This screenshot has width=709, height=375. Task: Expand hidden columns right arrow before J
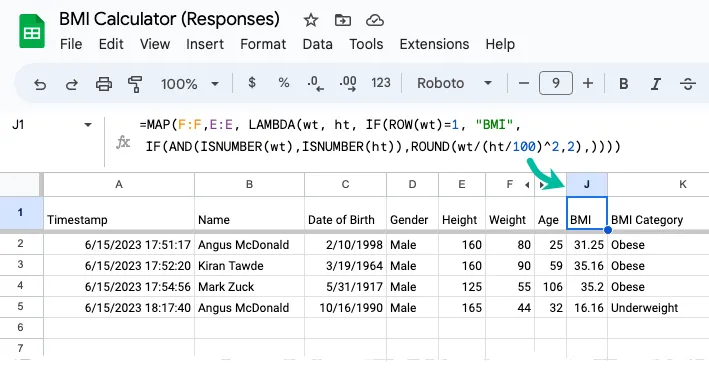pyautogui.click(x=542, y=185)
